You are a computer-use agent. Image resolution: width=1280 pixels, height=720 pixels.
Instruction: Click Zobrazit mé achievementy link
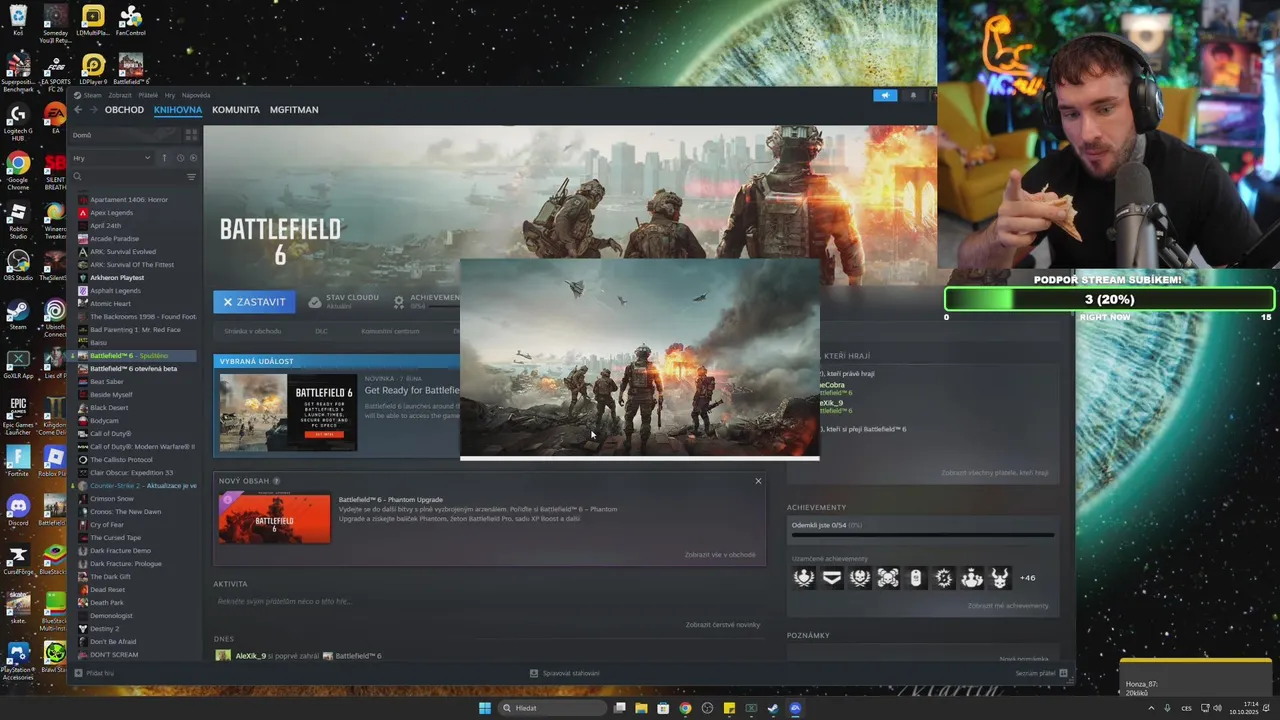pos(1008,606)
